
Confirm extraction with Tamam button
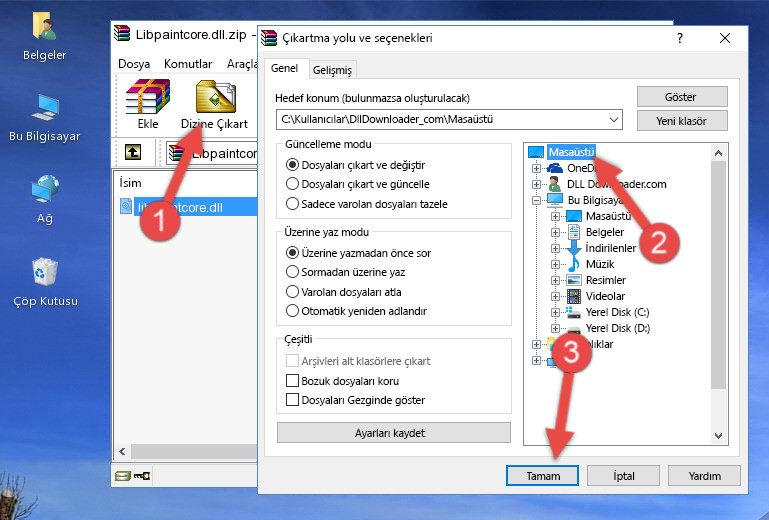542,475
